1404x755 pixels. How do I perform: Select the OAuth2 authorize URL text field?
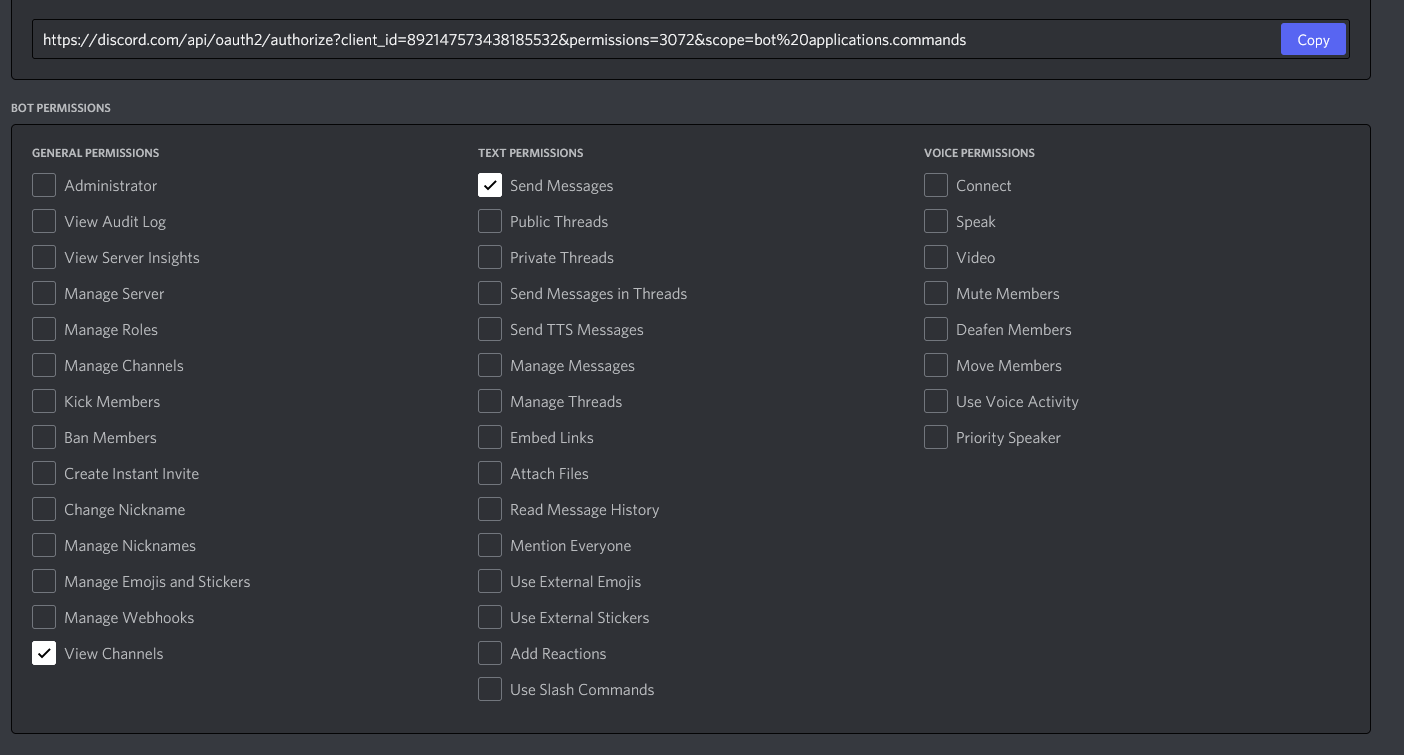(x=650, y=39)
